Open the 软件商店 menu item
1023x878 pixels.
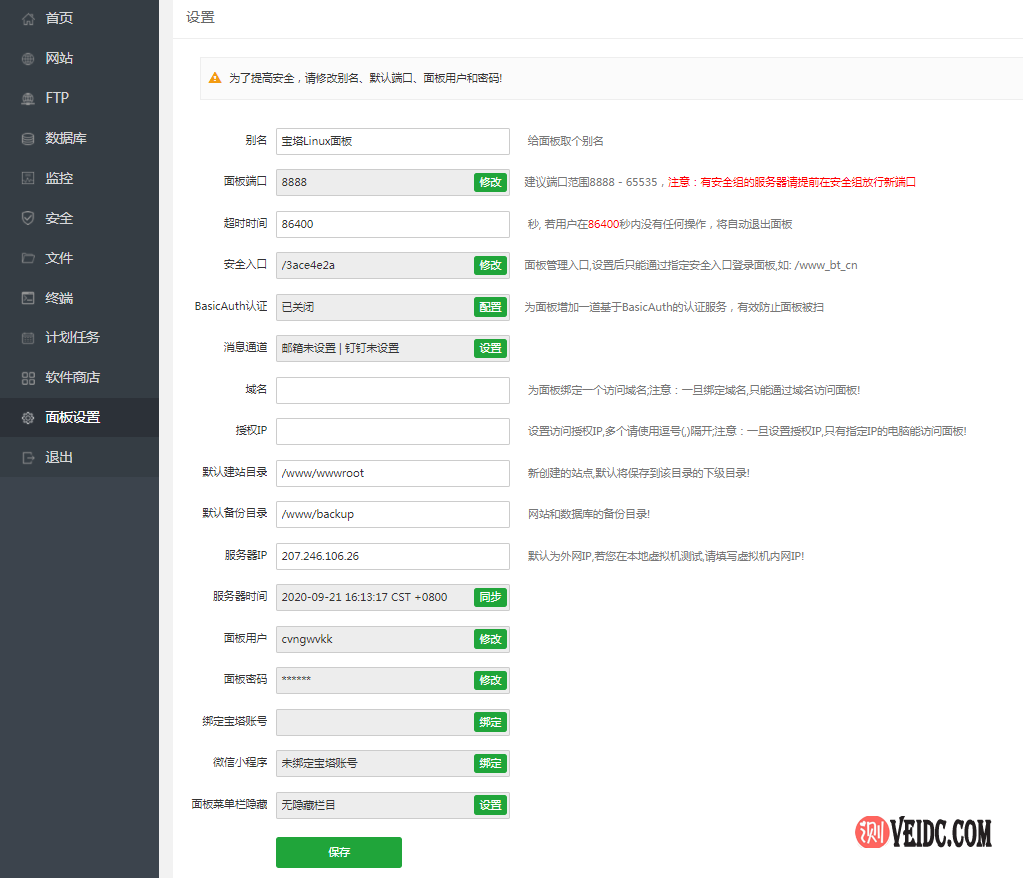coord(72,378)
